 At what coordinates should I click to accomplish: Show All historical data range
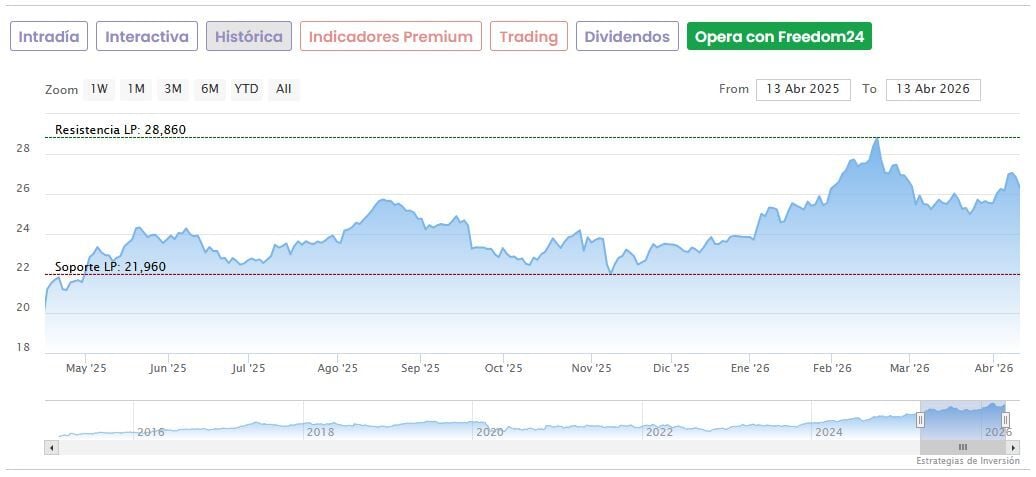pos(284,89)
